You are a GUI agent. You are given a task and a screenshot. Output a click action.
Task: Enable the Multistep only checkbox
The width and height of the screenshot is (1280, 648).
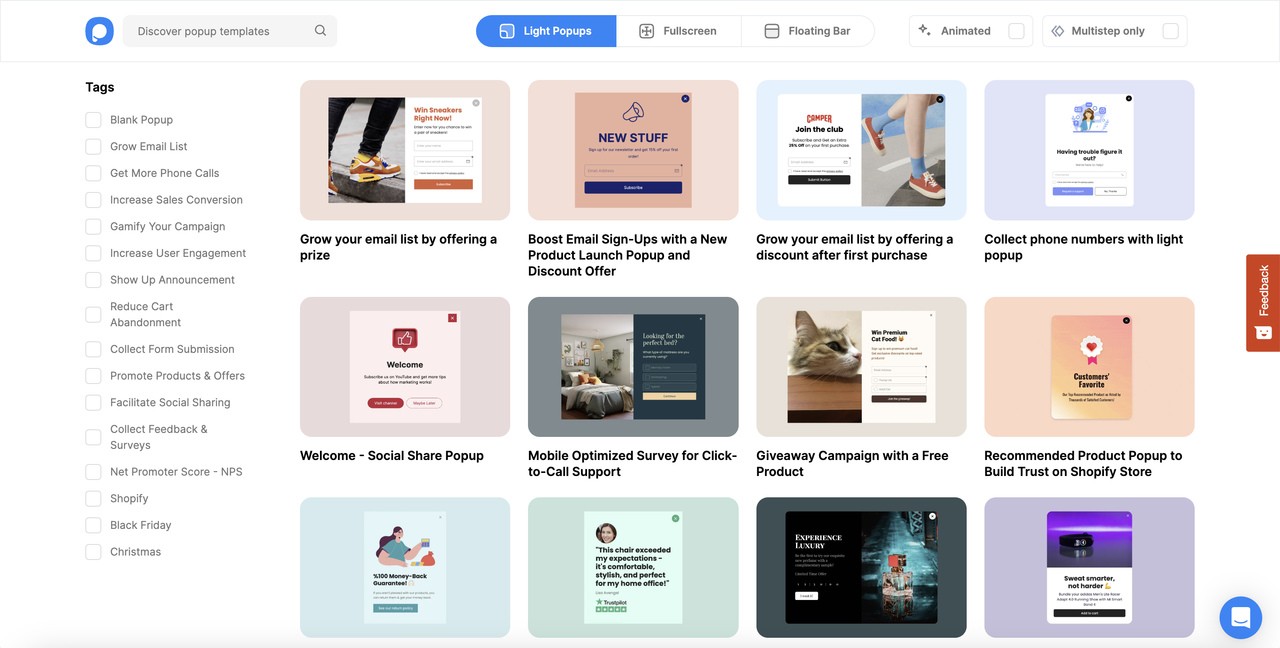tap(1170, 31)
